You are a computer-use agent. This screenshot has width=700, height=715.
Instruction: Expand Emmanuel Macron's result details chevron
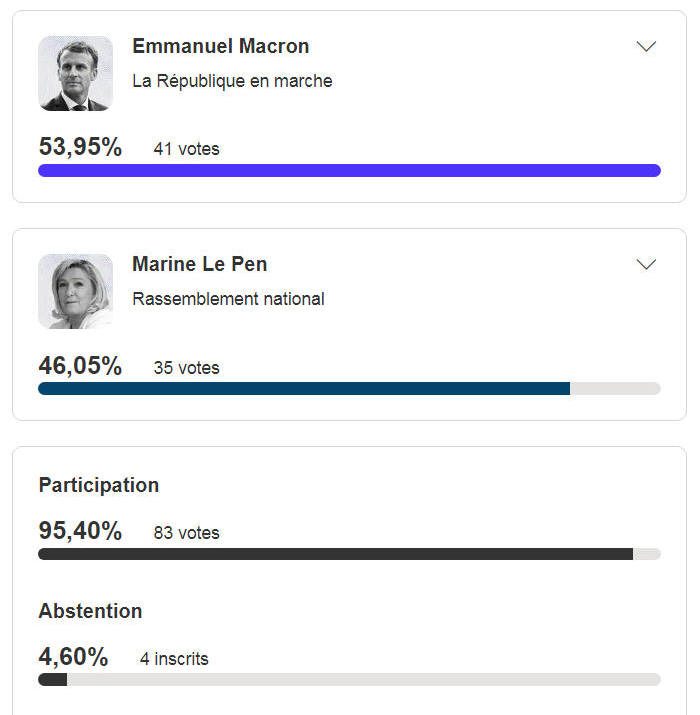pos(646,47)
